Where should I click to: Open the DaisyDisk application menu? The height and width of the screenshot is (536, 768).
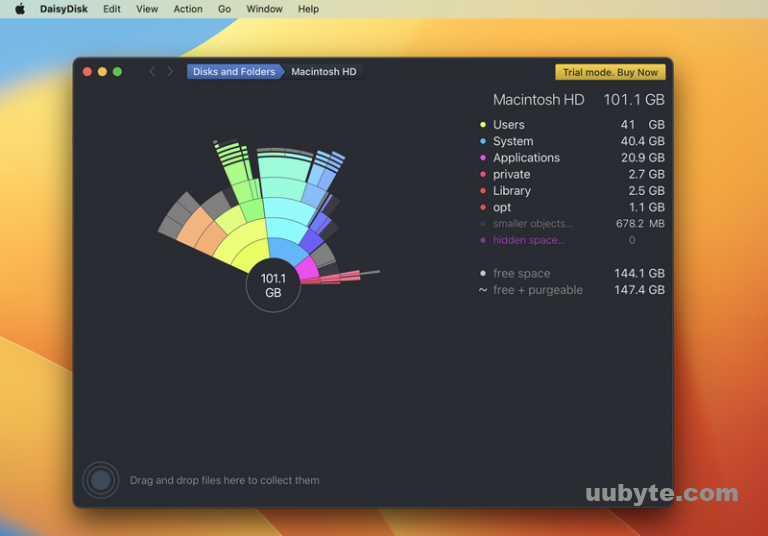(x=64, y=9)
